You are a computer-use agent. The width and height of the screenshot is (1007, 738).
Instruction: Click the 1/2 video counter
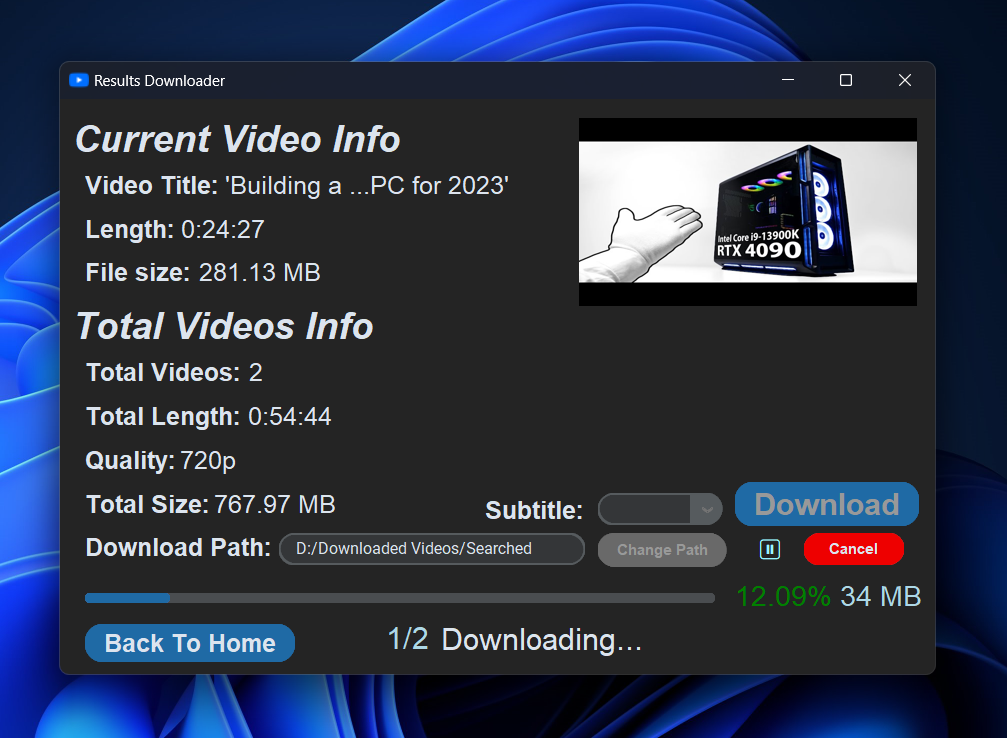pyautogui.click(x=408, y=639)
